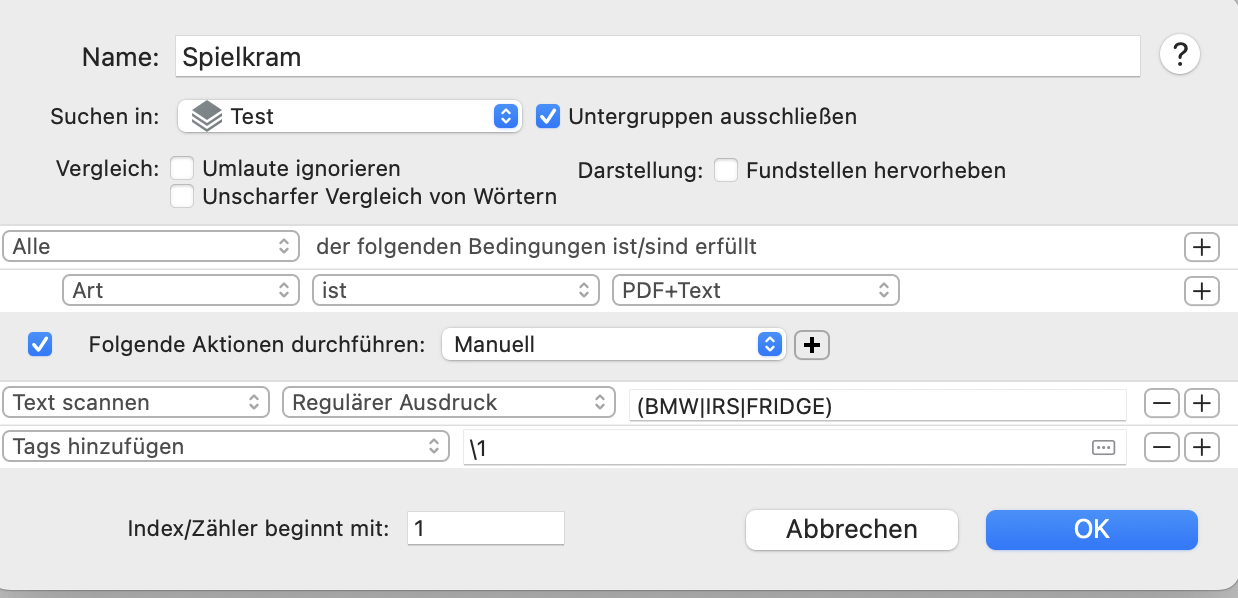
Task: Enable Umlaute ignorieren checkbox
Action: pyautogui.click(x=182, y=169)
